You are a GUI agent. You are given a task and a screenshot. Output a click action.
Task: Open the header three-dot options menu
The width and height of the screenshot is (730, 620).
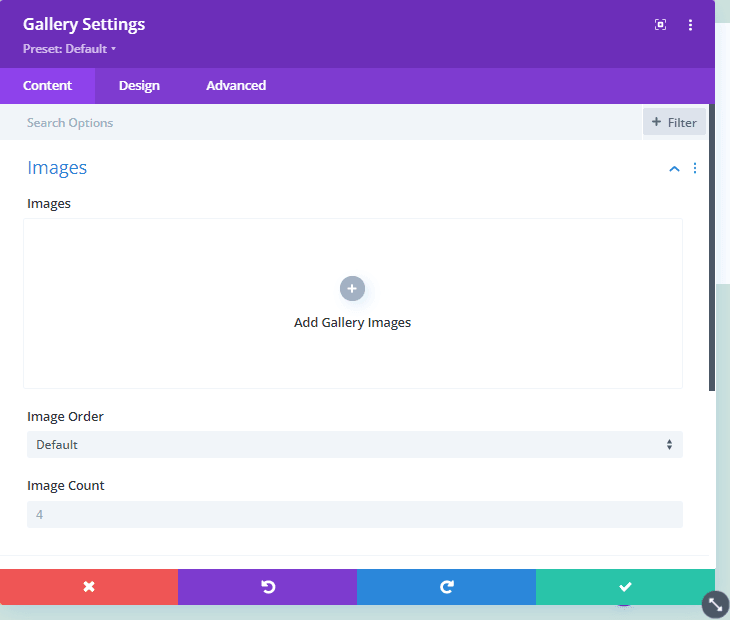690,25
